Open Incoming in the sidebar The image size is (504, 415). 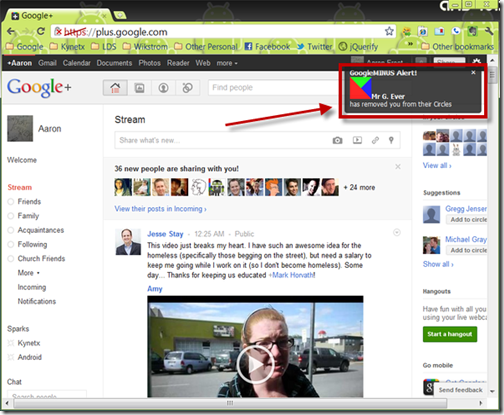[x=32, y=287]
